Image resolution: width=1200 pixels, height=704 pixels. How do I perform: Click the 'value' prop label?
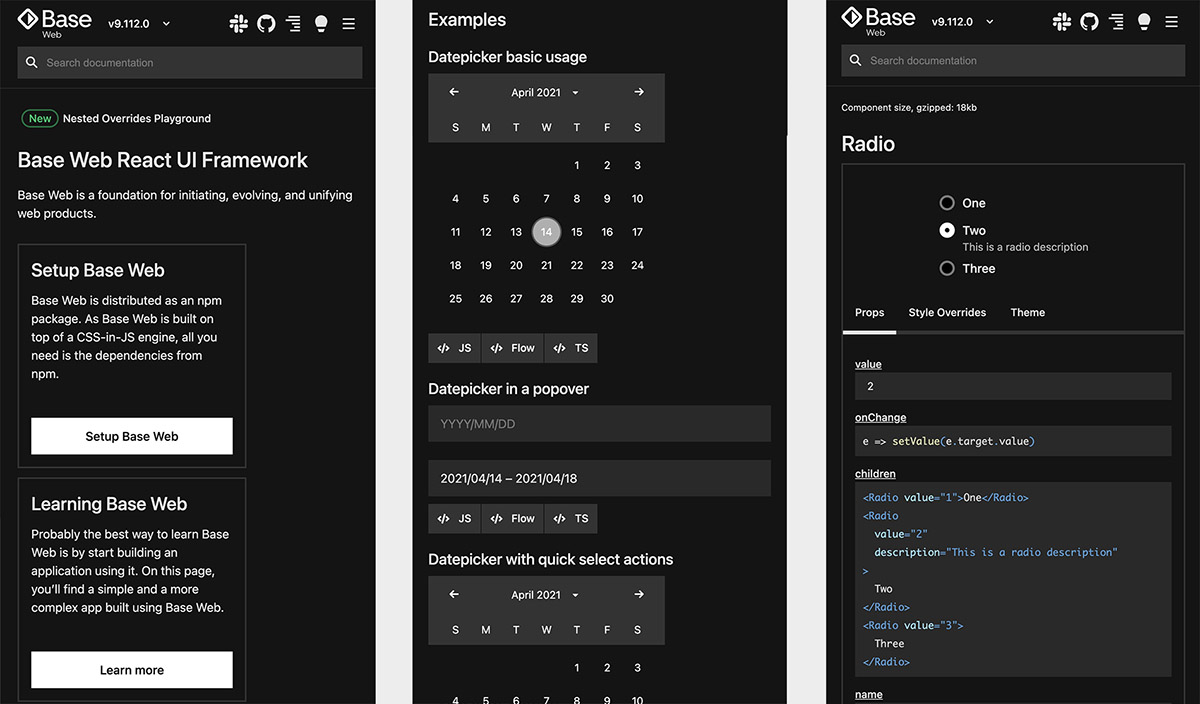pyautogui.click(x=868, y=364)
